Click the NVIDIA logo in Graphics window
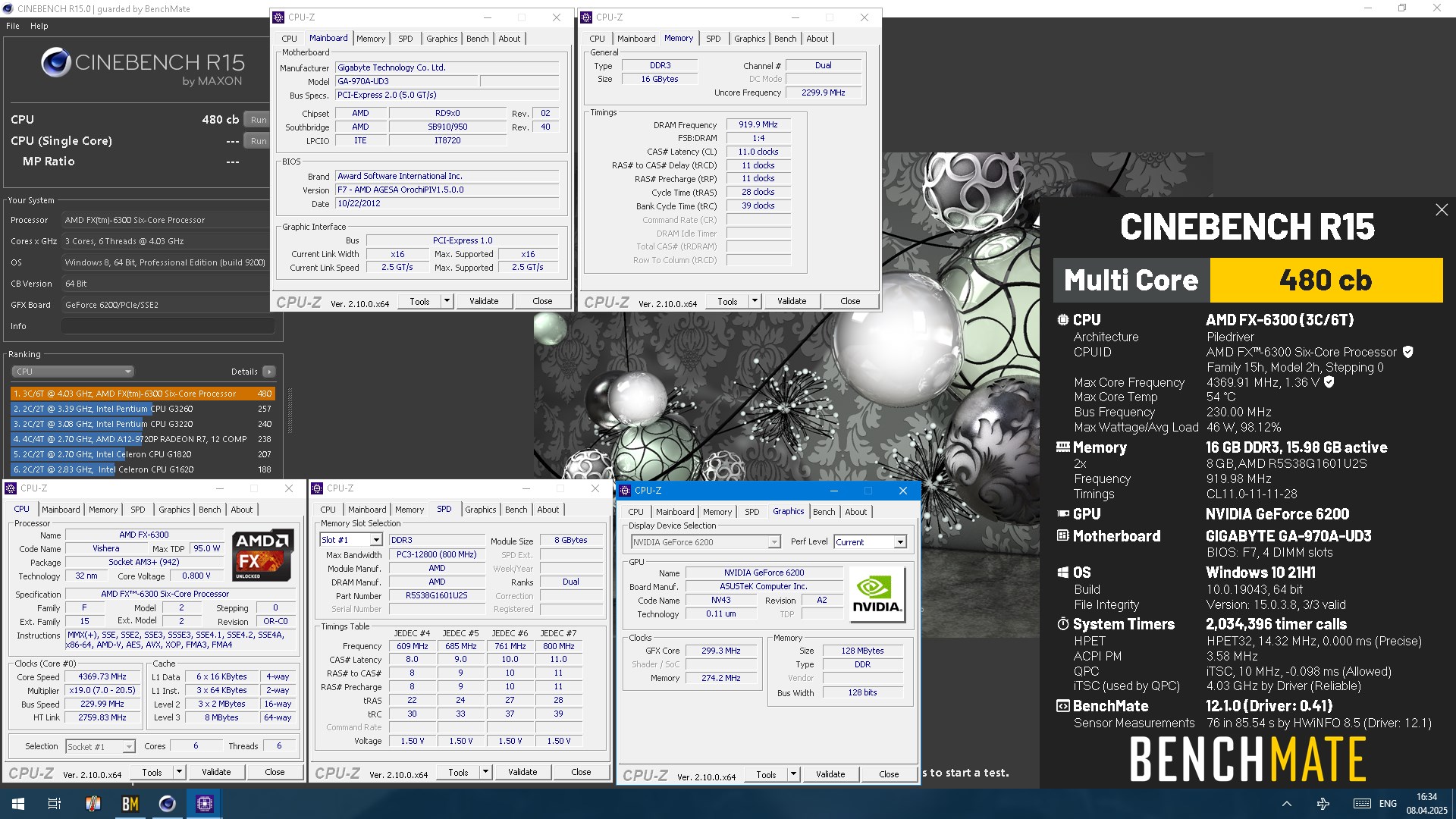Viewport: 1456px width, 819px height. click(x=877, y=595)
